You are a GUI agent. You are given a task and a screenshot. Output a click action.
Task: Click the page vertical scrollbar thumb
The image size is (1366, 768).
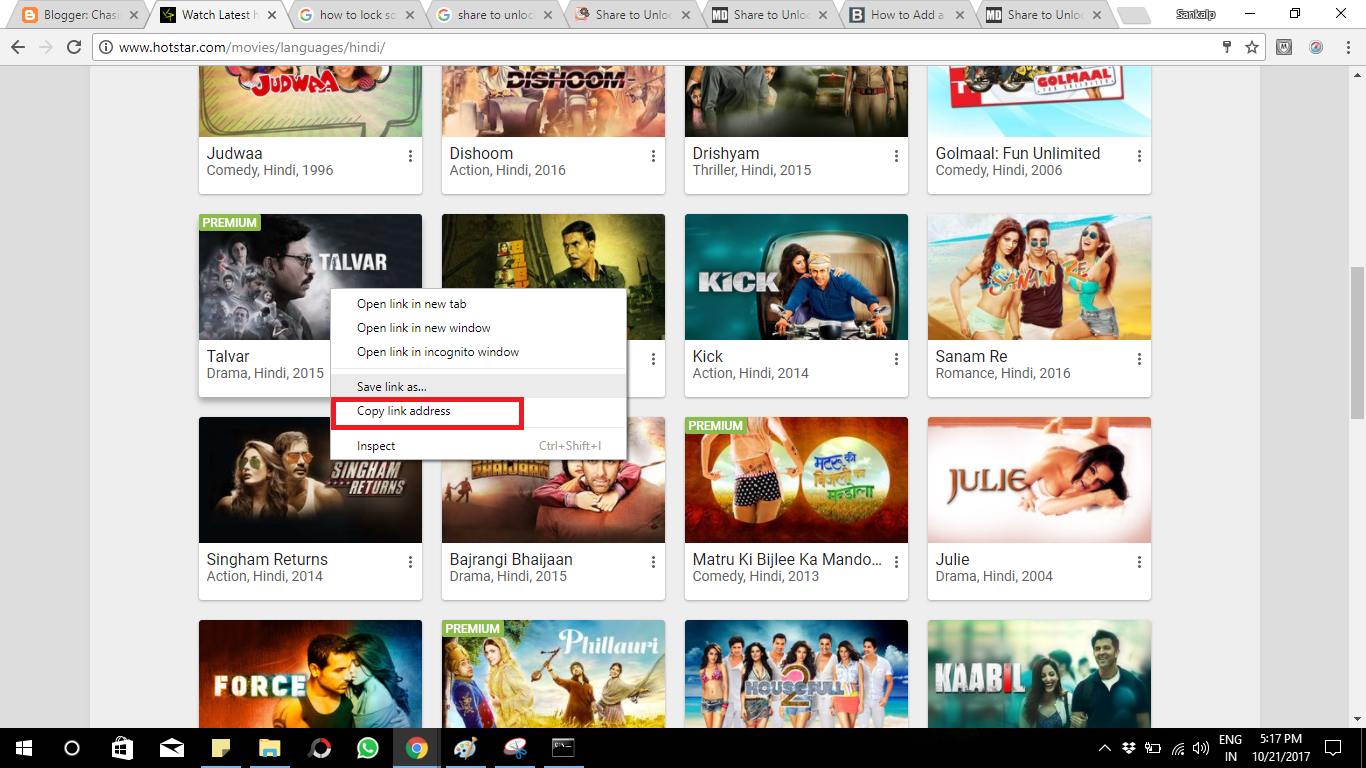pyautogui.click(x=1357, y=342)
